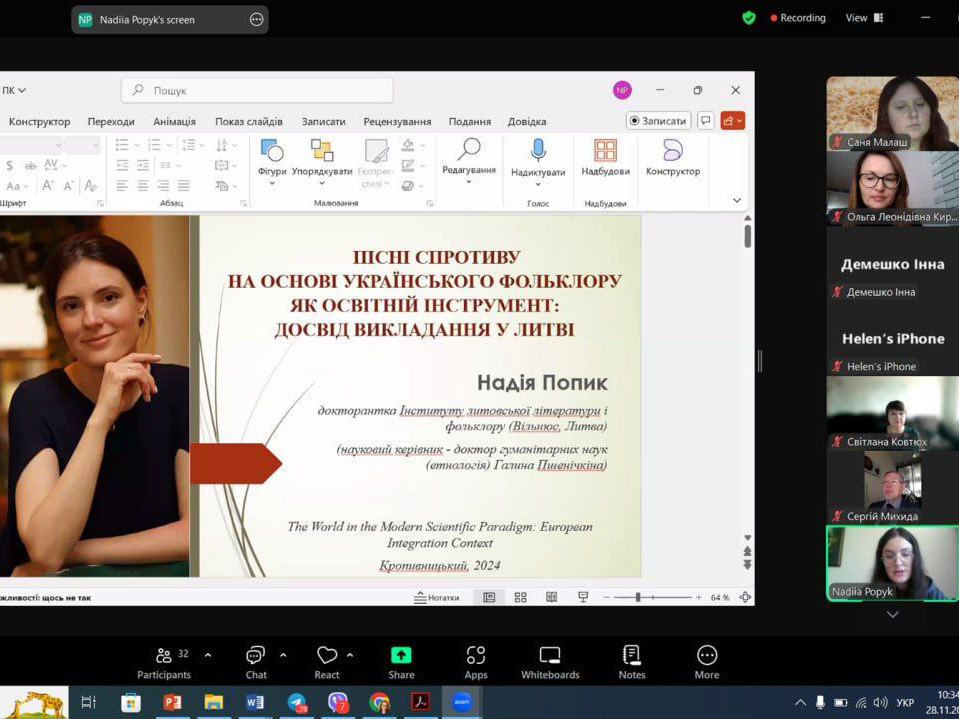The image size is (959, 719).
Task: Switch to slide sorter view
Action: 520,597
